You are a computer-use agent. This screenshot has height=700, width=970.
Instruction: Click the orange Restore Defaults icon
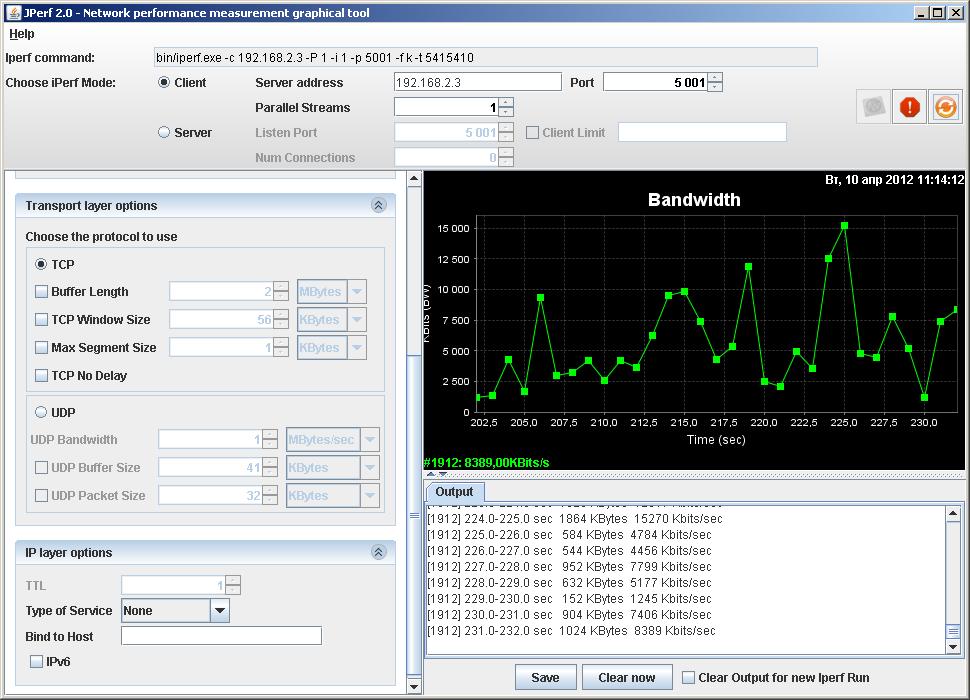[x=945, y=107]
